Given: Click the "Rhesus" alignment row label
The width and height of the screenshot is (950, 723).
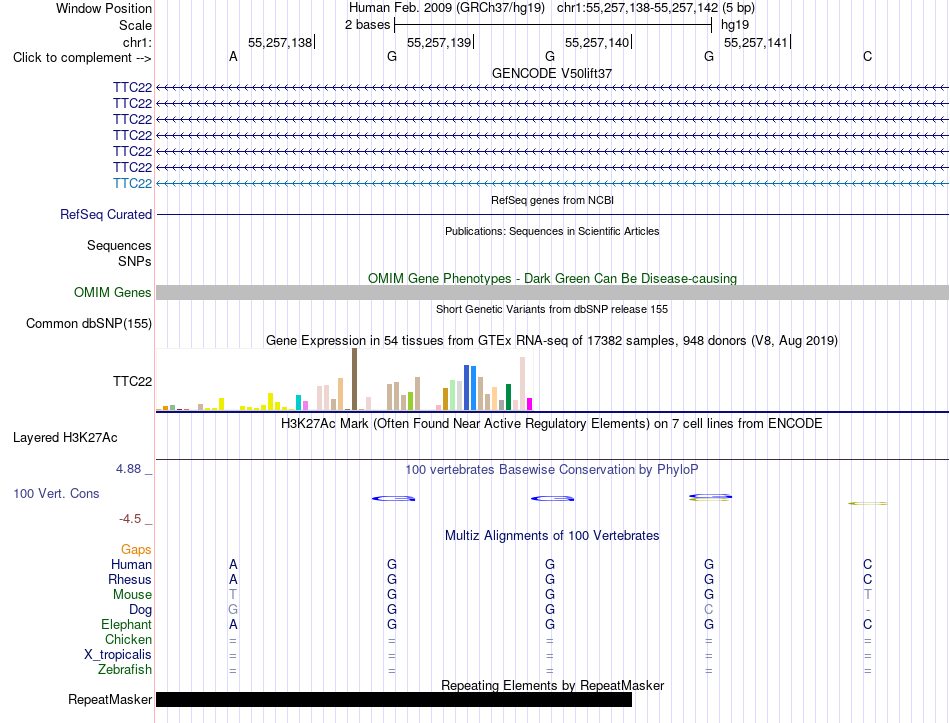Looking at the screenshot, I should pyautogui.click(x=130, y=579).
